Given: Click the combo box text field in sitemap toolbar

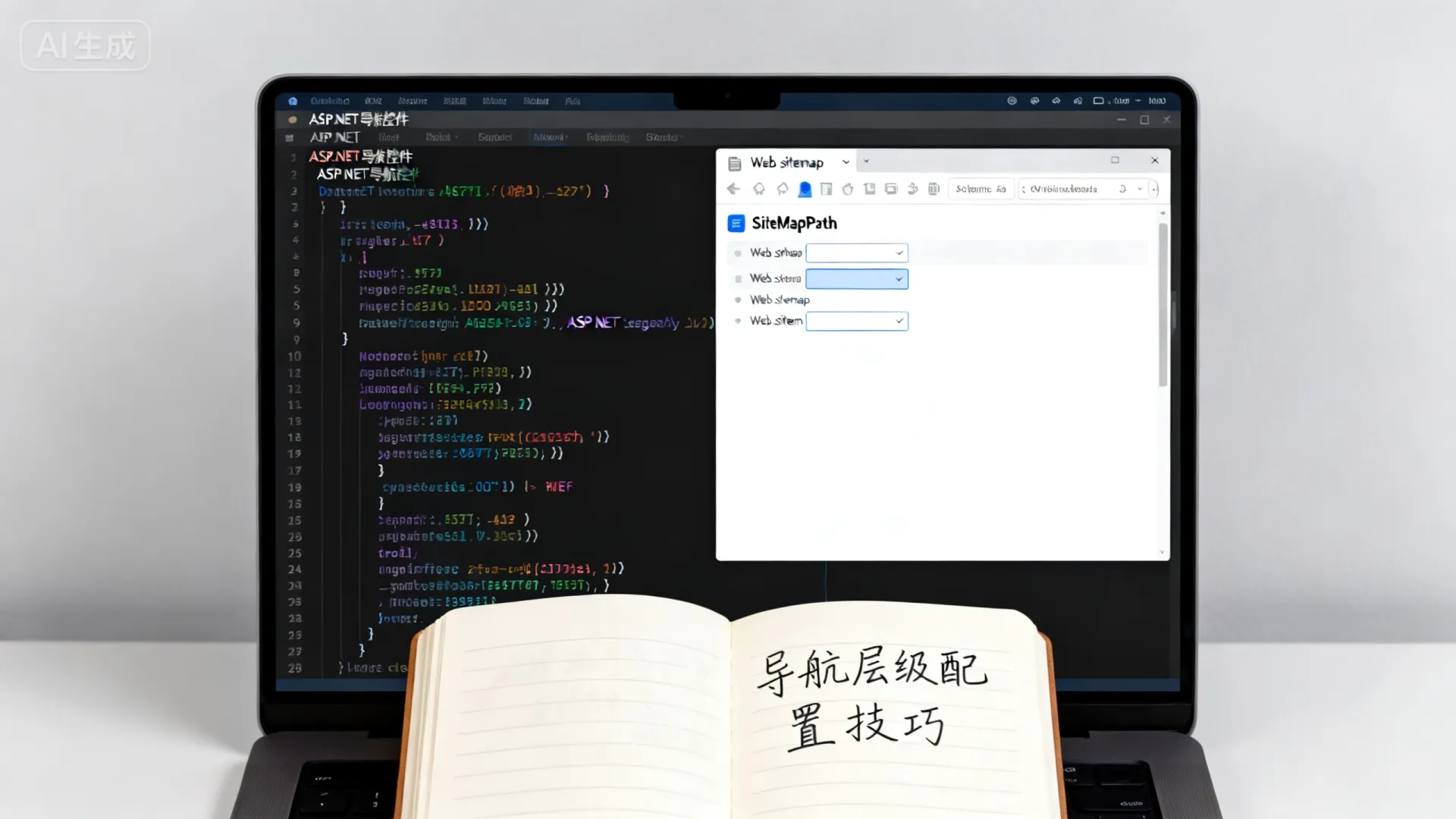Looking at the screenshot, I should pos(1063,189).
